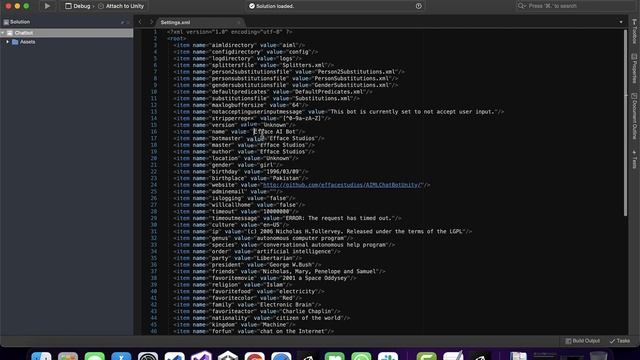The width and height of the screenshot is (640, 360).
Task: Click the "Electronic Brain" family value
Action: click(285, 304)
